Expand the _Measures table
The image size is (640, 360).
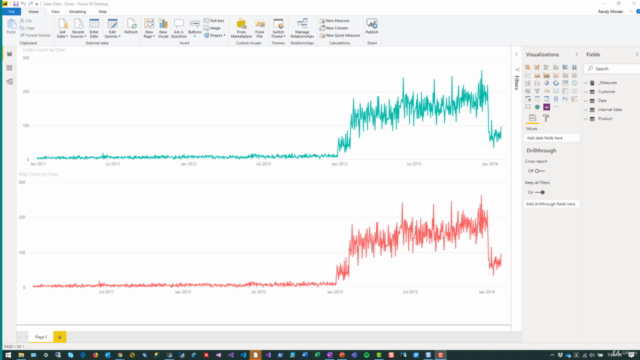(x=586, y=83)
